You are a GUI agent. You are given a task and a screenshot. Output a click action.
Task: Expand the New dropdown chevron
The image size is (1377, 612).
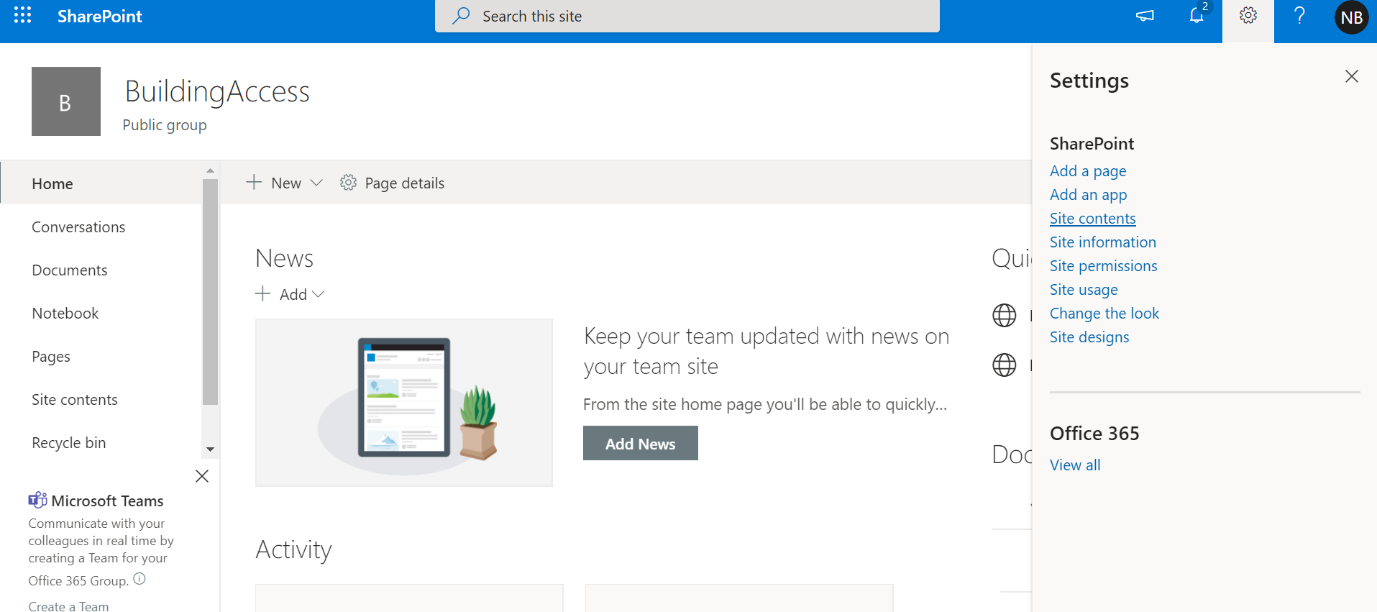tap(316, 183)
